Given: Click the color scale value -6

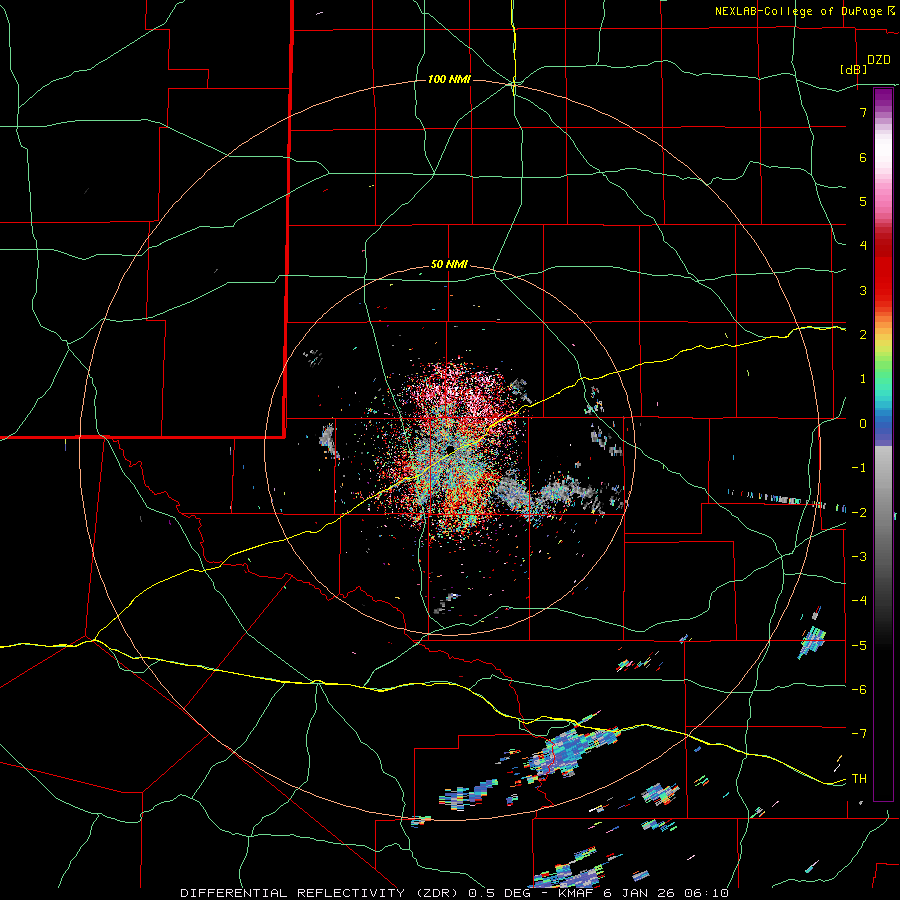Looking at the screenshot, I should coord(859,689).
